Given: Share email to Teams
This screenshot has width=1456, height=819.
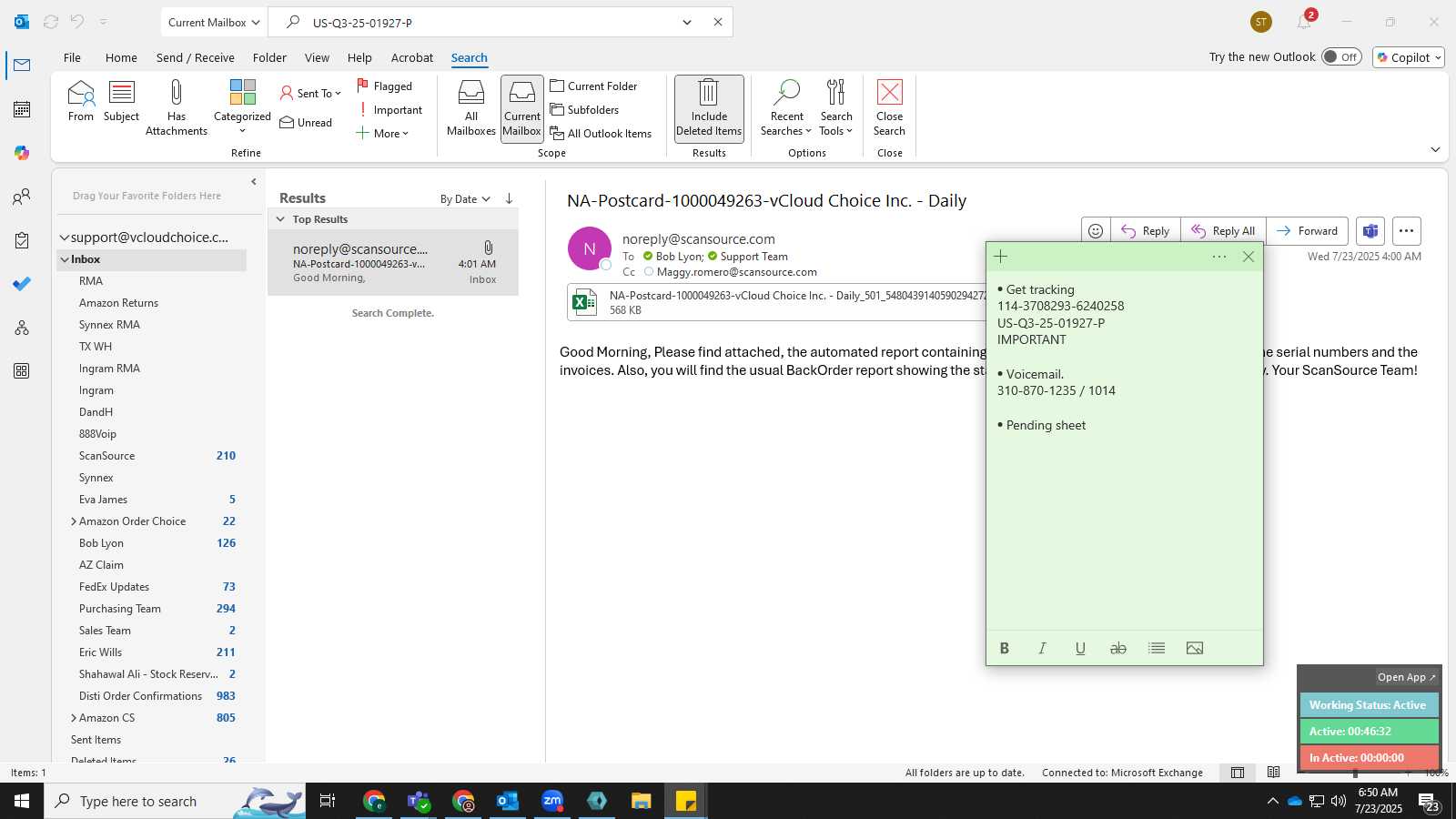Looking at the screenshot, I should (1370, 231).
